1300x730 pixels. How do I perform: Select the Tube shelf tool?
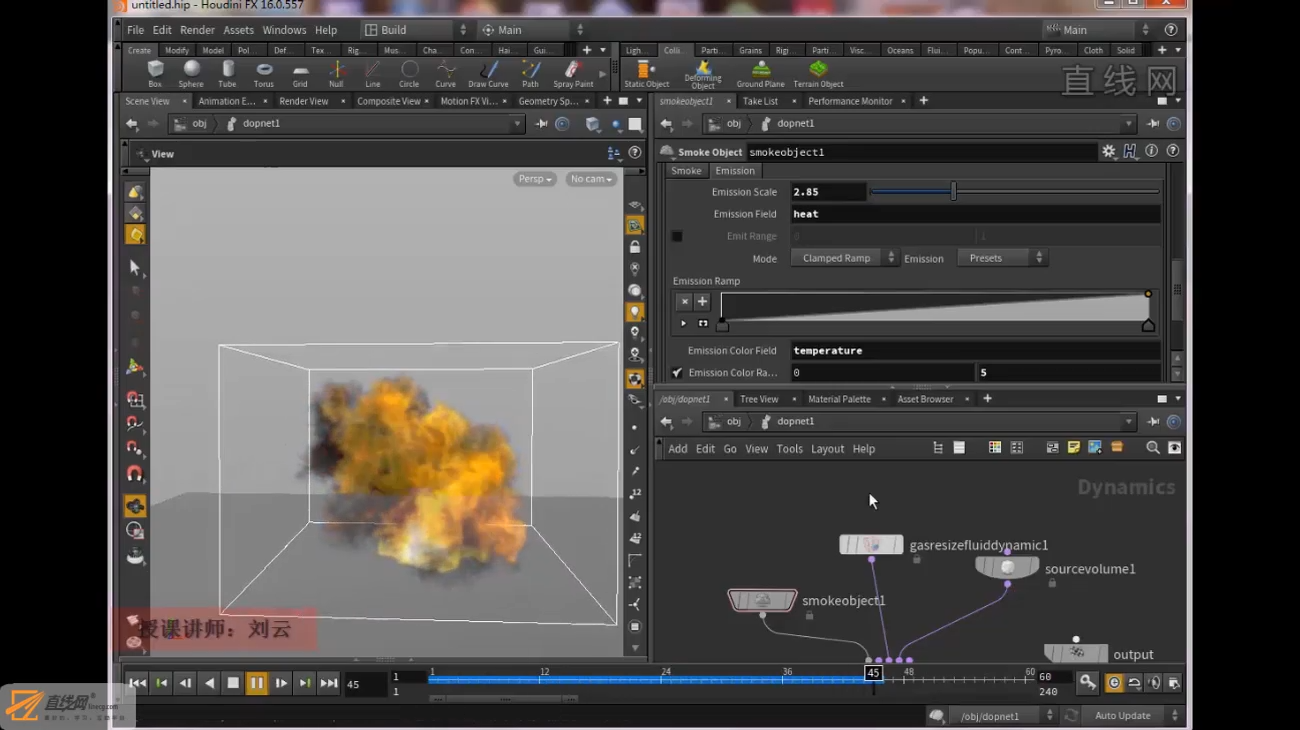pyautogui.click(x=228, y=73)
